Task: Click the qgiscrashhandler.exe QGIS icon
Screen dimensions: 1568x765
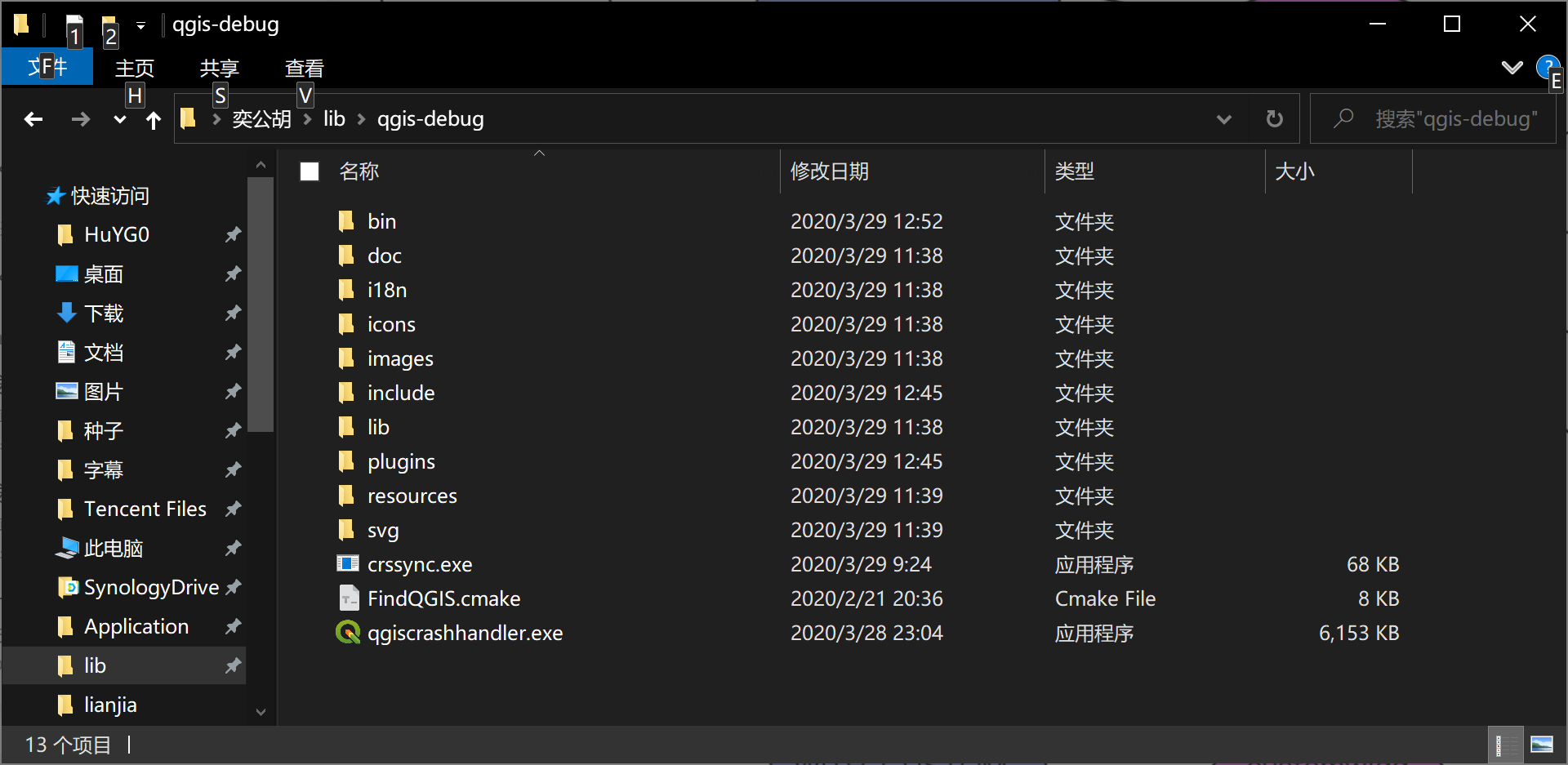Action: 348,633
